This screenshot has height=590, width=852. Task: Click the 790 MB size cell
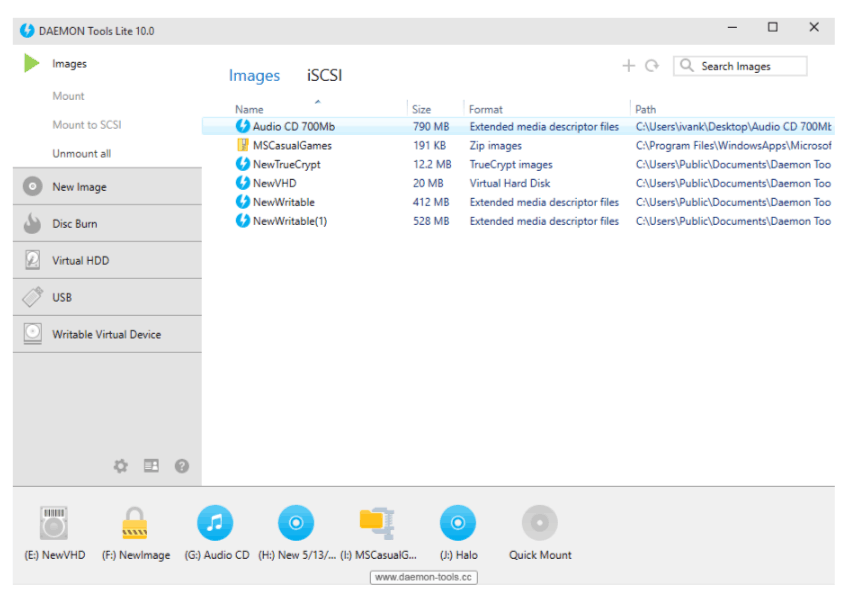431,127
